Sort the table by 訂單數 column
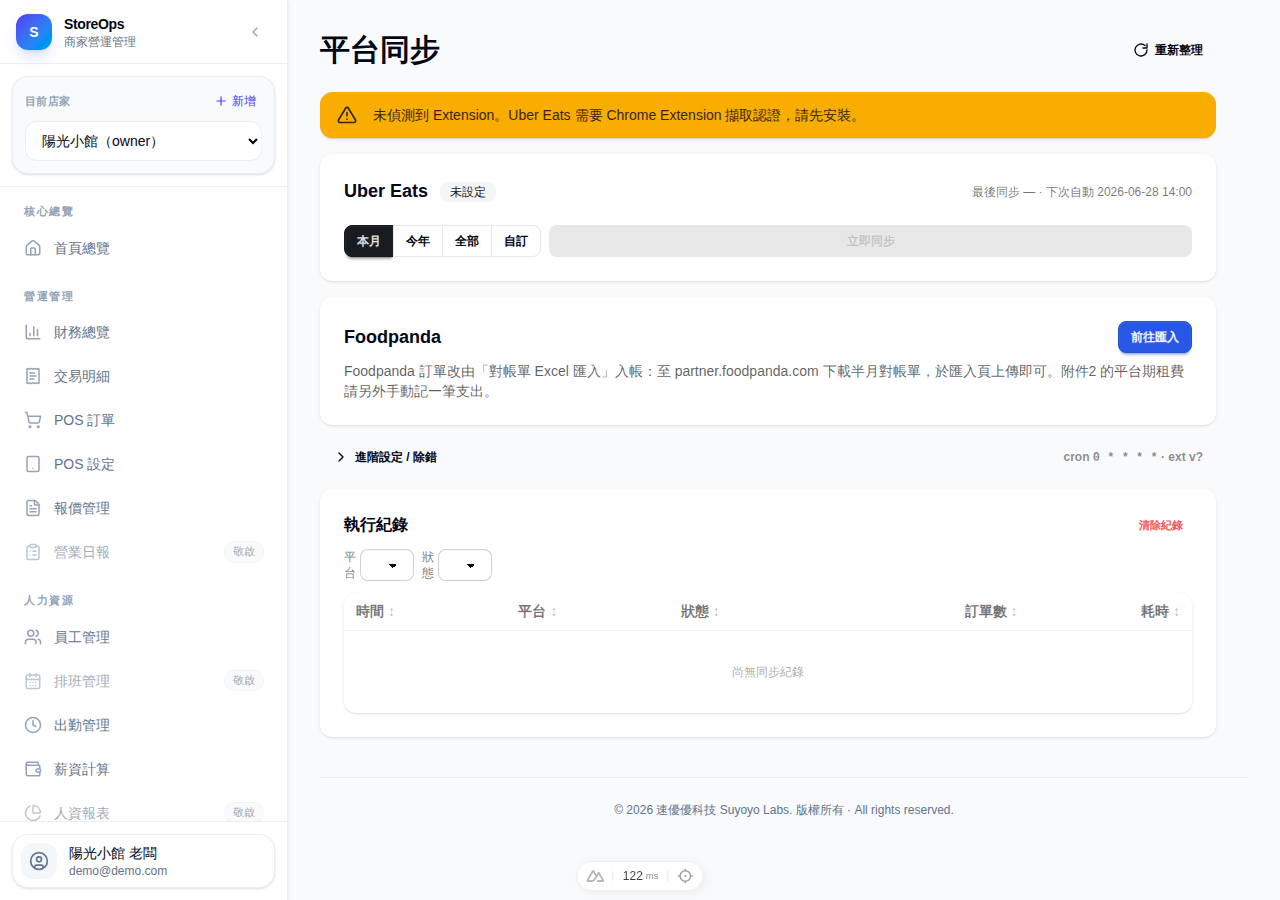 pos(991,611)
